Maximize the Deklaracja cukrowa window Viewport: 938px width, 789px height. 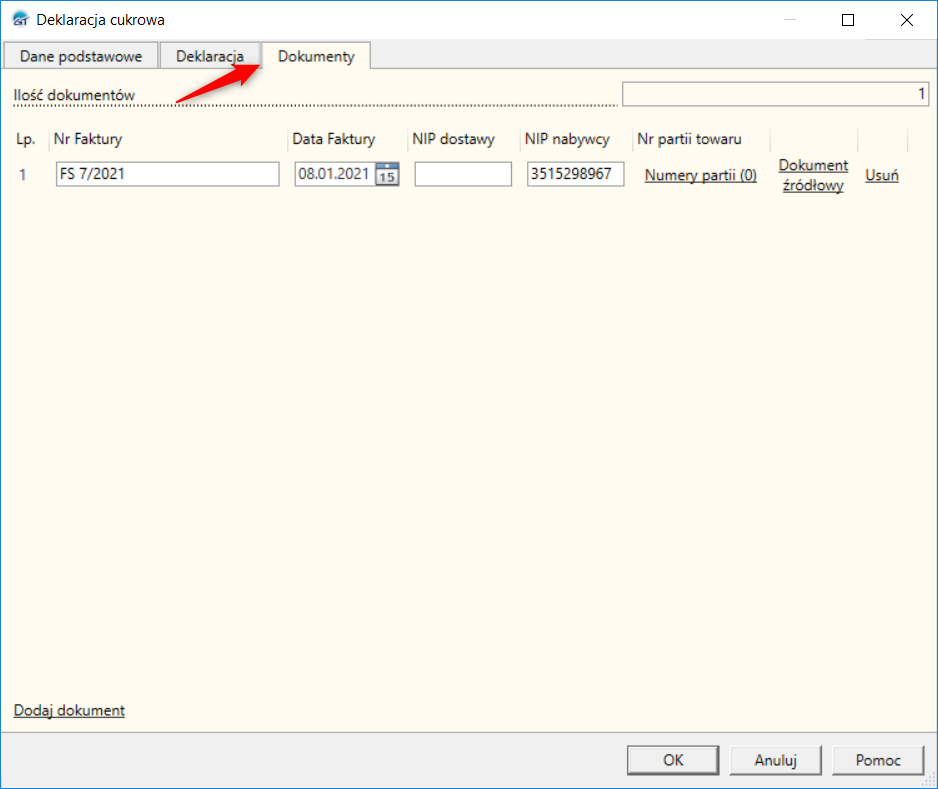[848, 20]
